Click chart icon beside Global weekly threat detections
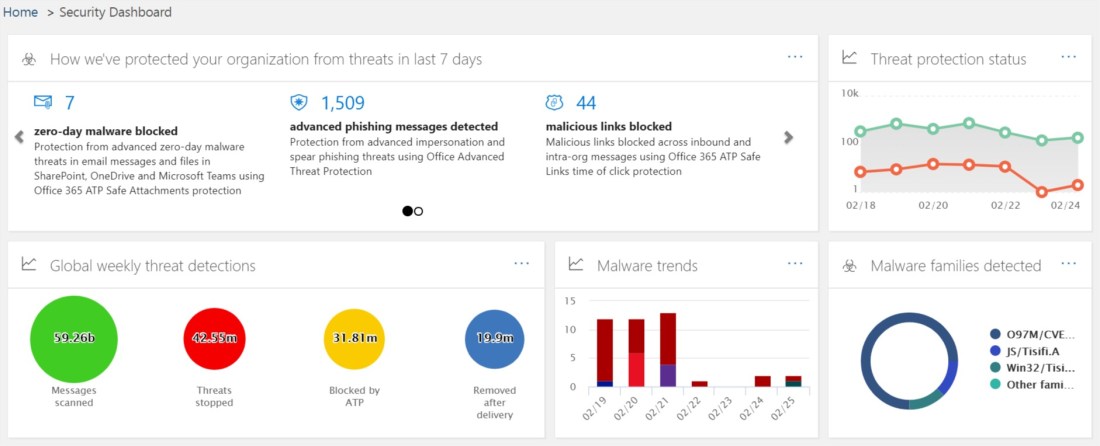This screenshot has height=446, width=1100. 29,265
